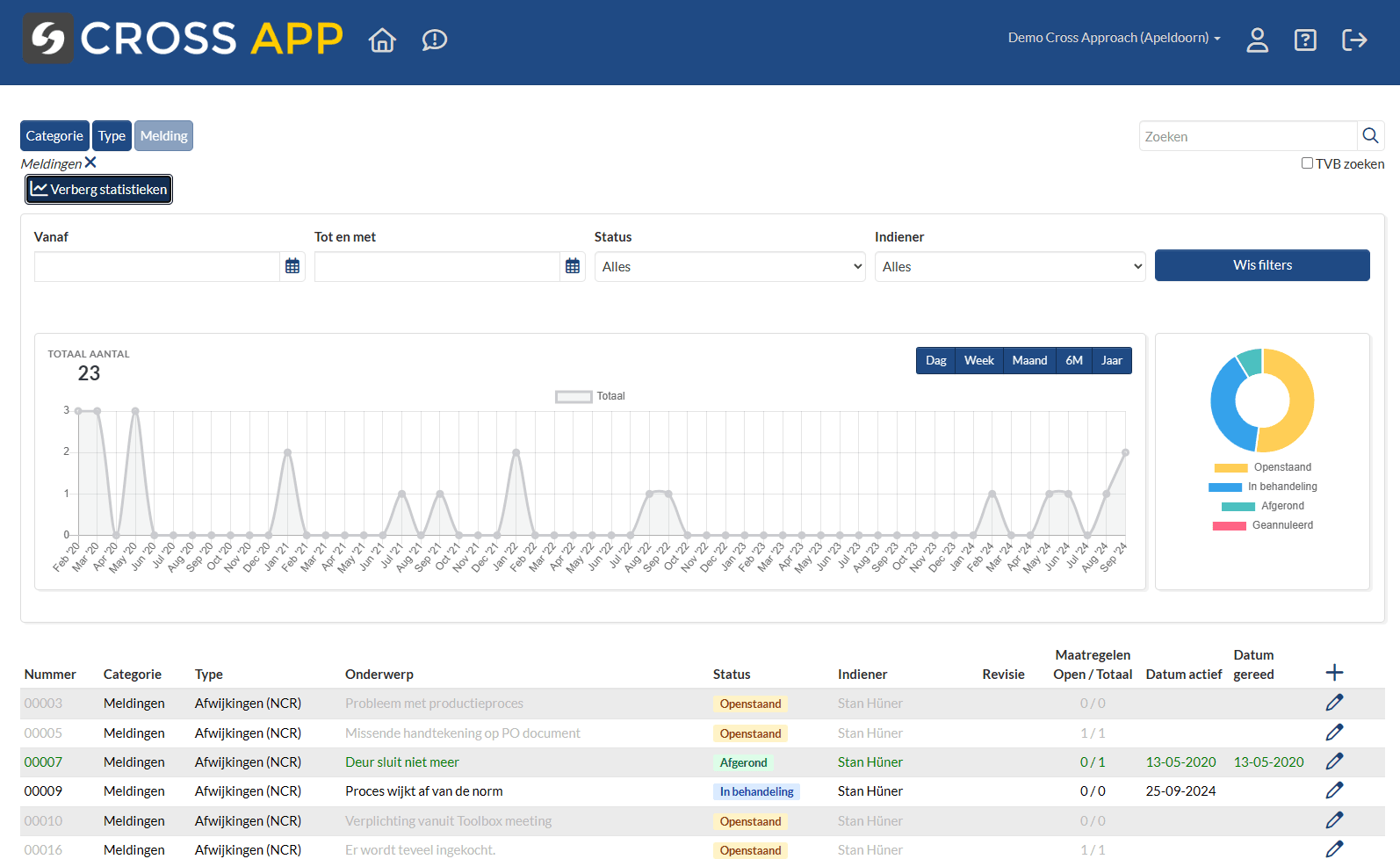Click the Wis filters button

(x=1261, y=265)
